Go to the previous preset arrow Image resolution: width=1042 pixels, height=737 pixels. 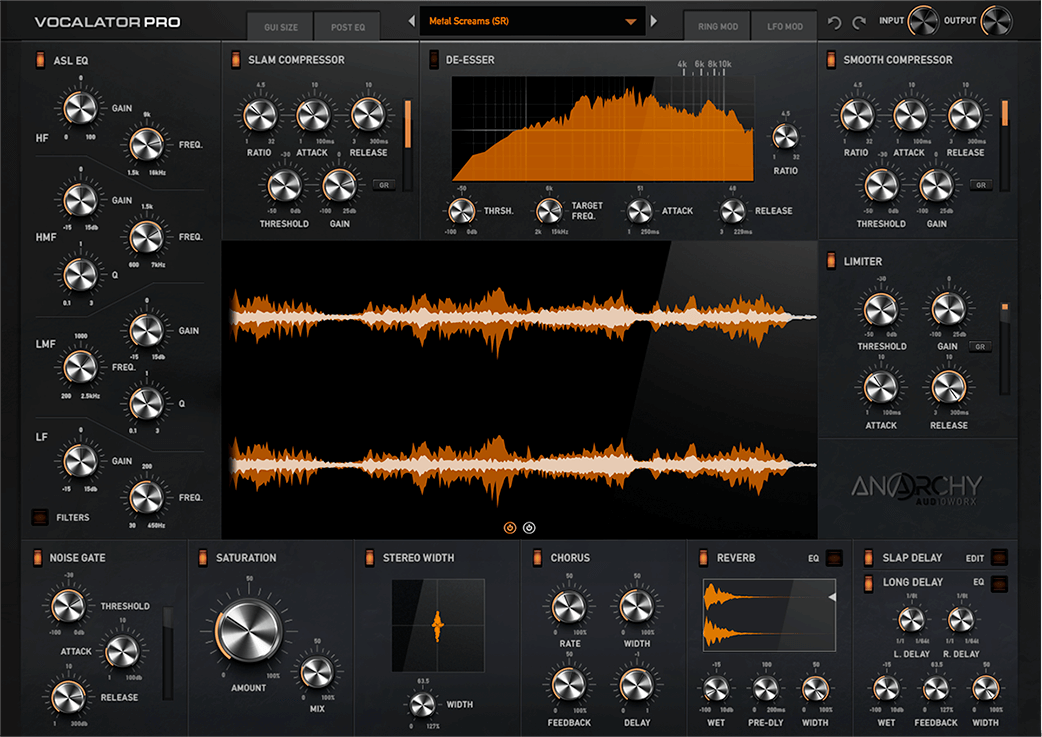(x=411, y=21)
